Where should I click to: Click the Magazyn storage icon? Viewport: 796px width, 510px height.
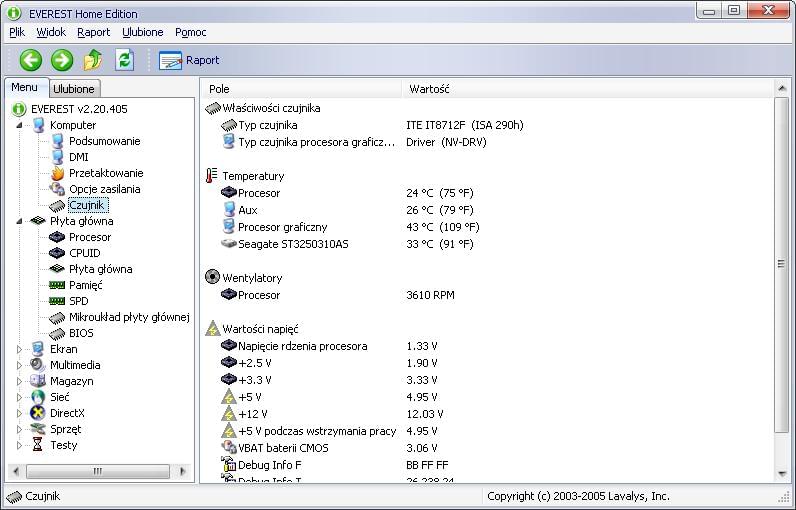pyautogui.click(x=38, y=381)
